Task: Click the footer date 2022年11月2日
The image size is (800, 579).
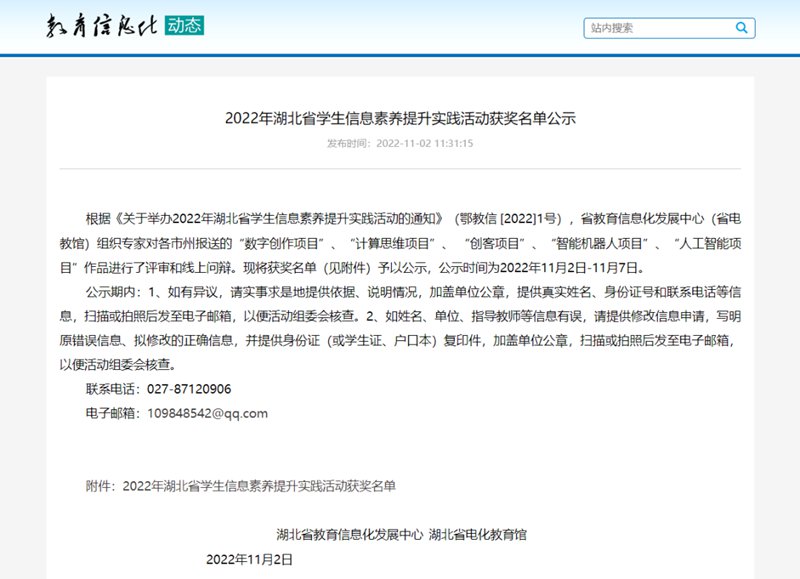Action: [x=249, y=560]
